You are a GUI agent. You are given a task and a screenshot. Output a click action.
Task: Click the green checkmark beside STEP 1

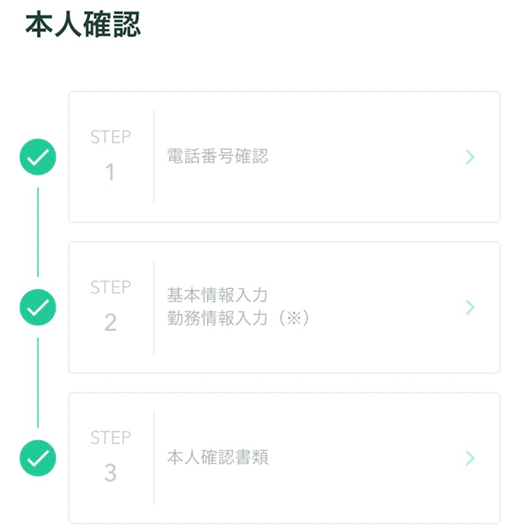(38, 157)
